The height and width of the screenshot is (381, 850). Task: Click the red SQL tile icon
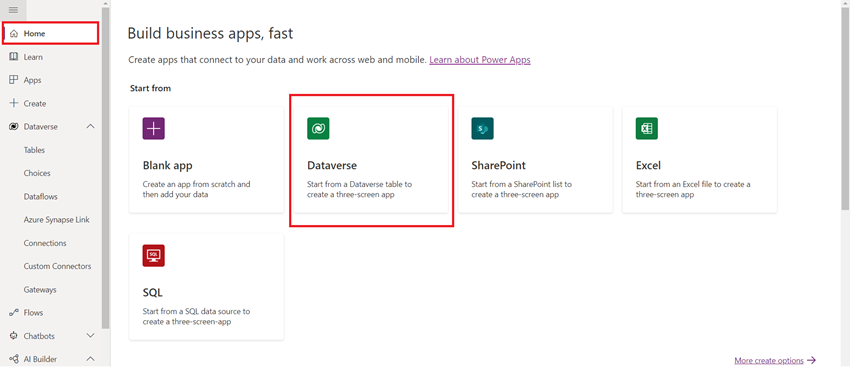coord(153,256)
